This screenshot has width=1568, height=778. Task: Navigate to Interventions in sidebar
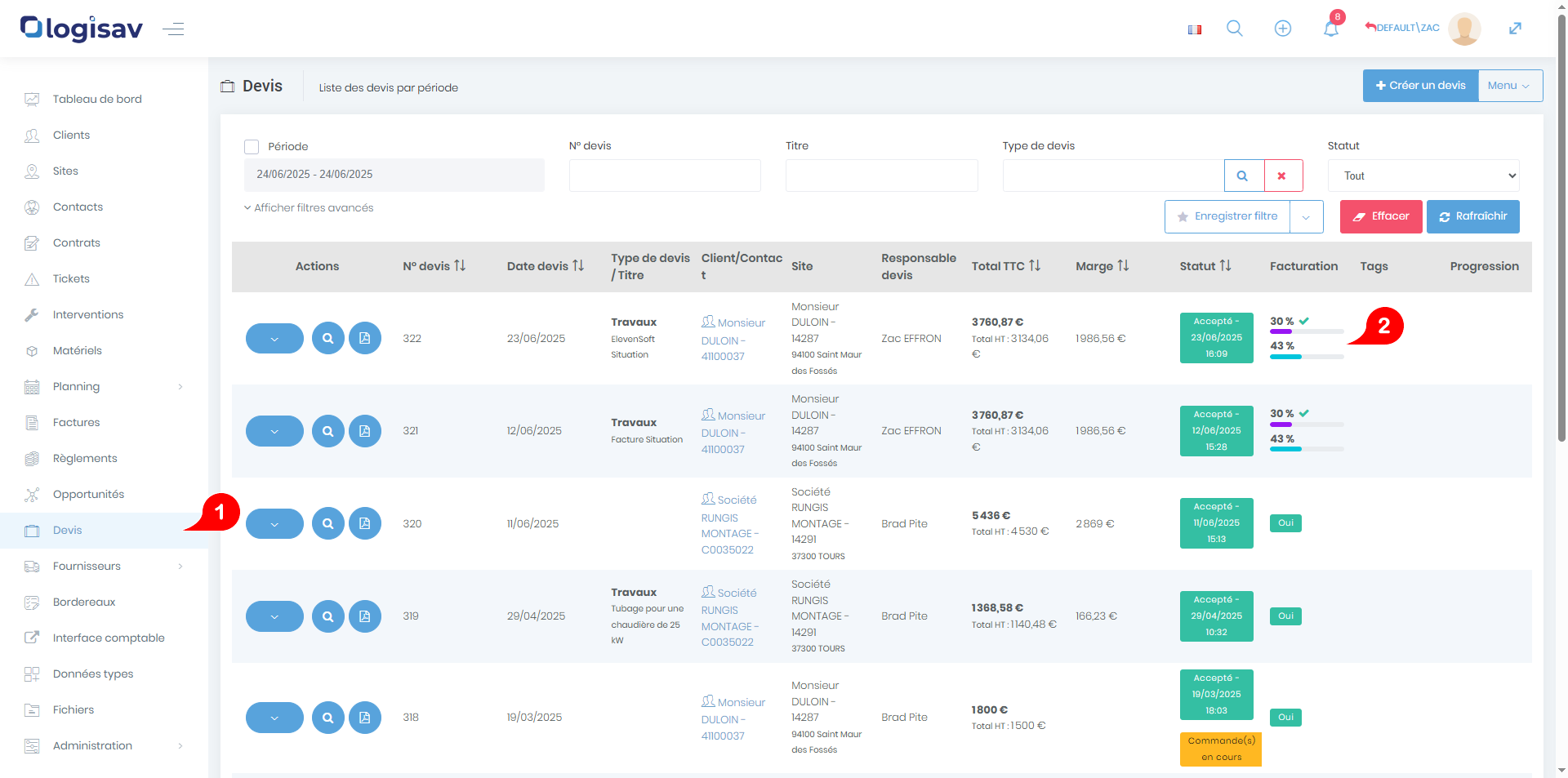(x=88, y=314)
